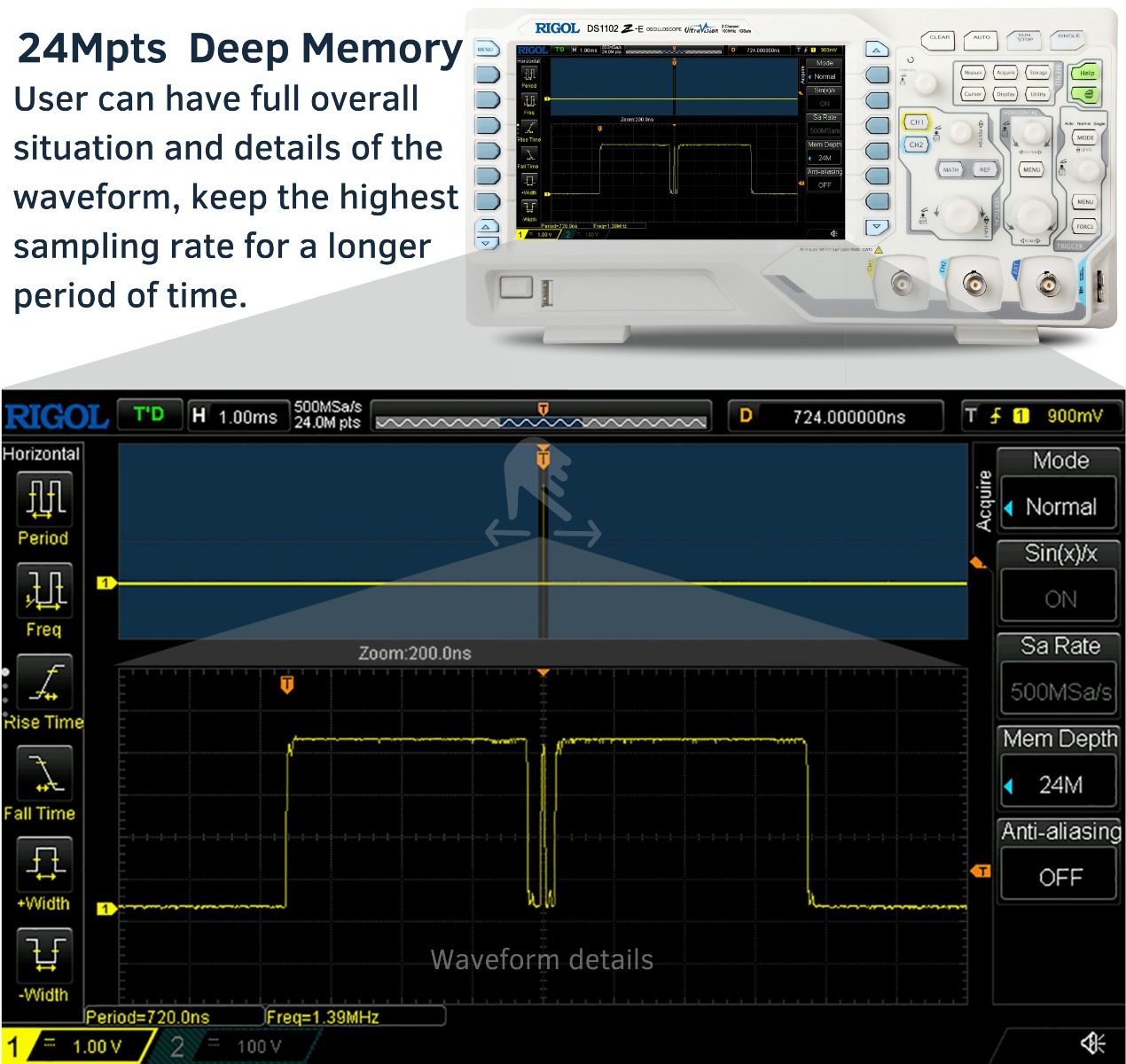Click the waveform memory overview bar
Viewport: 1126px width, 1064px height.
(541, 416)
